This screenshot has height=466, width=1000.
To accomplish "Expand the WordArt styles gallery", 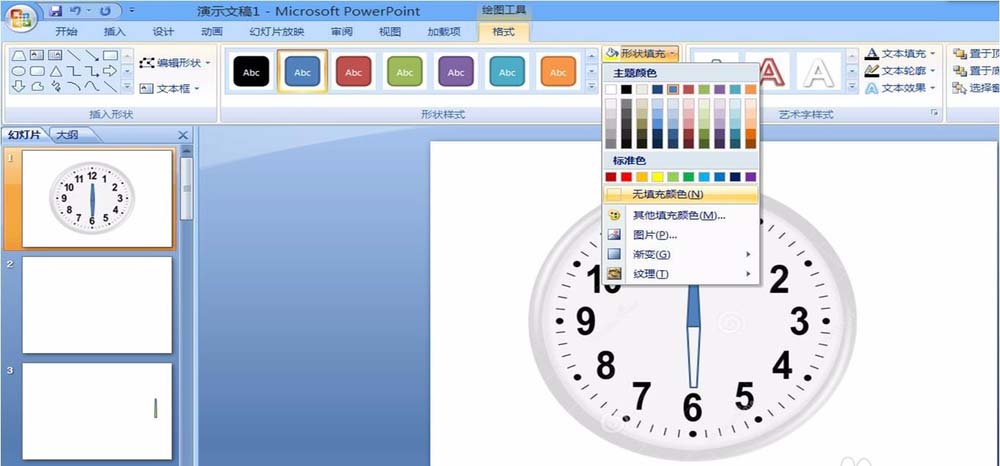I will tap(851, 85).
